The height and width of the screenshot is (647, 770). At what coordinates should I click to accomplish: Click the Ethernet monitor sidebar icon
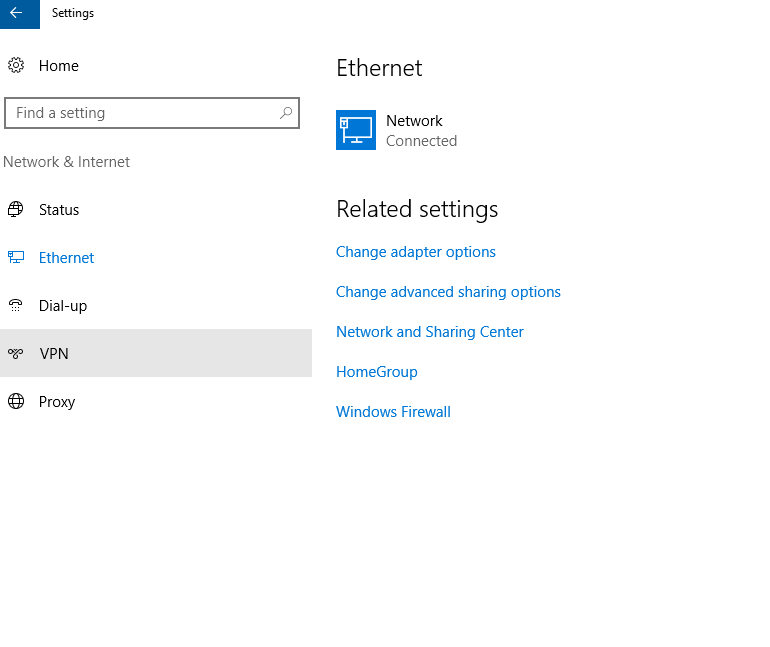coord(16,257)
